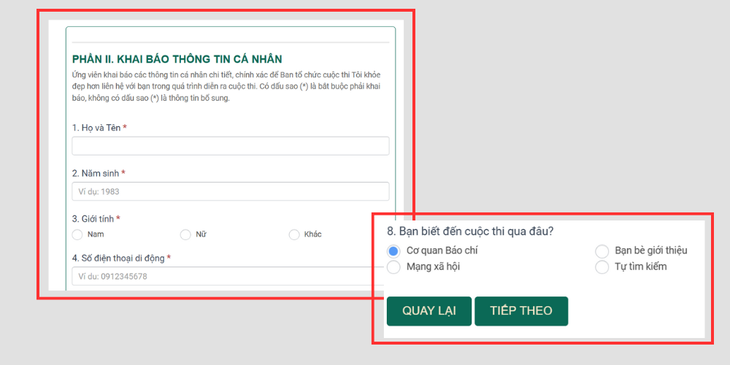Click the TIẾP THEO button
Screen dimensions: 730x365
pyautogui.click(x=521, y=311)
